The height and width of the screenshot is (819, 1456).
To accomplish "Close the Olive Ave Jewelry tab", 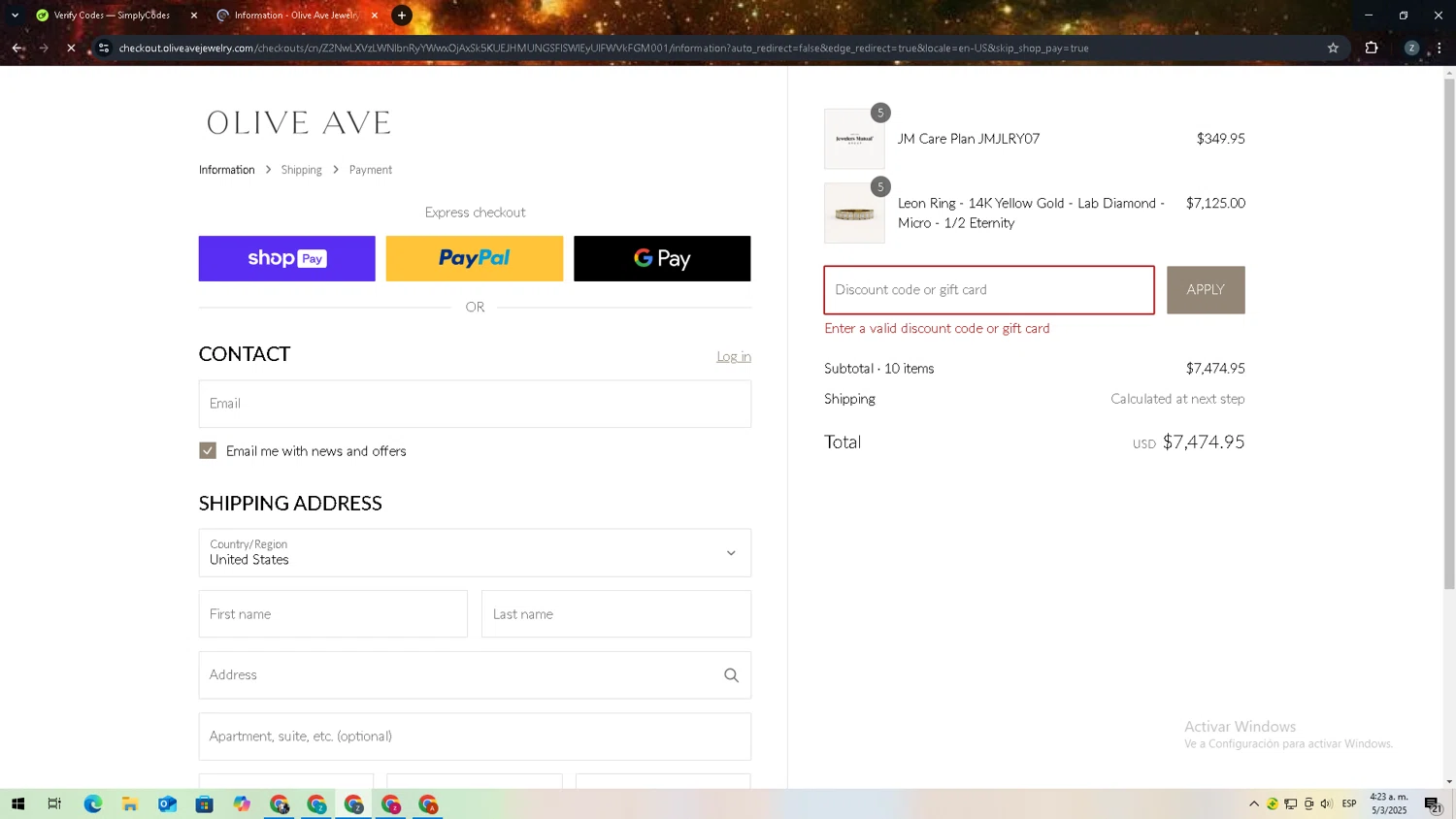I will coord(375,16).
